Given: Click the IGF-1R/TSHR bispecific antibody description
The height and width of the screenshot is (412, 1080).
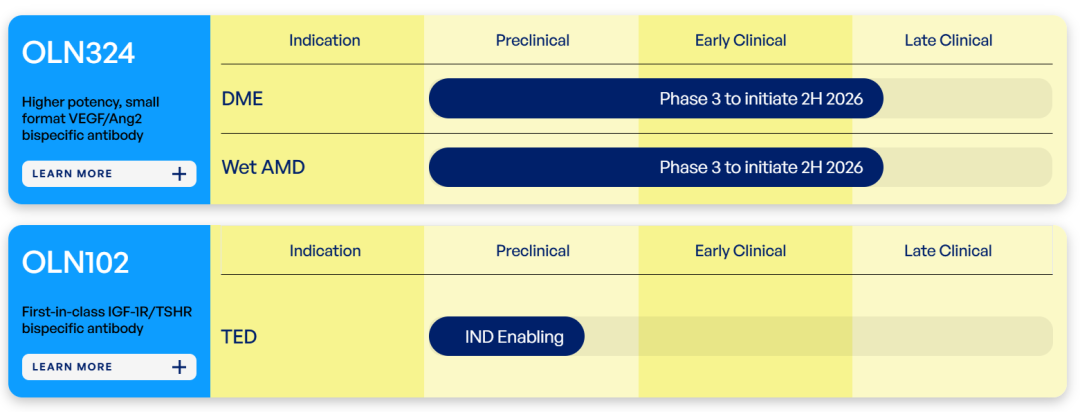Looking at the screenshot, I should (x=107, y=320).
